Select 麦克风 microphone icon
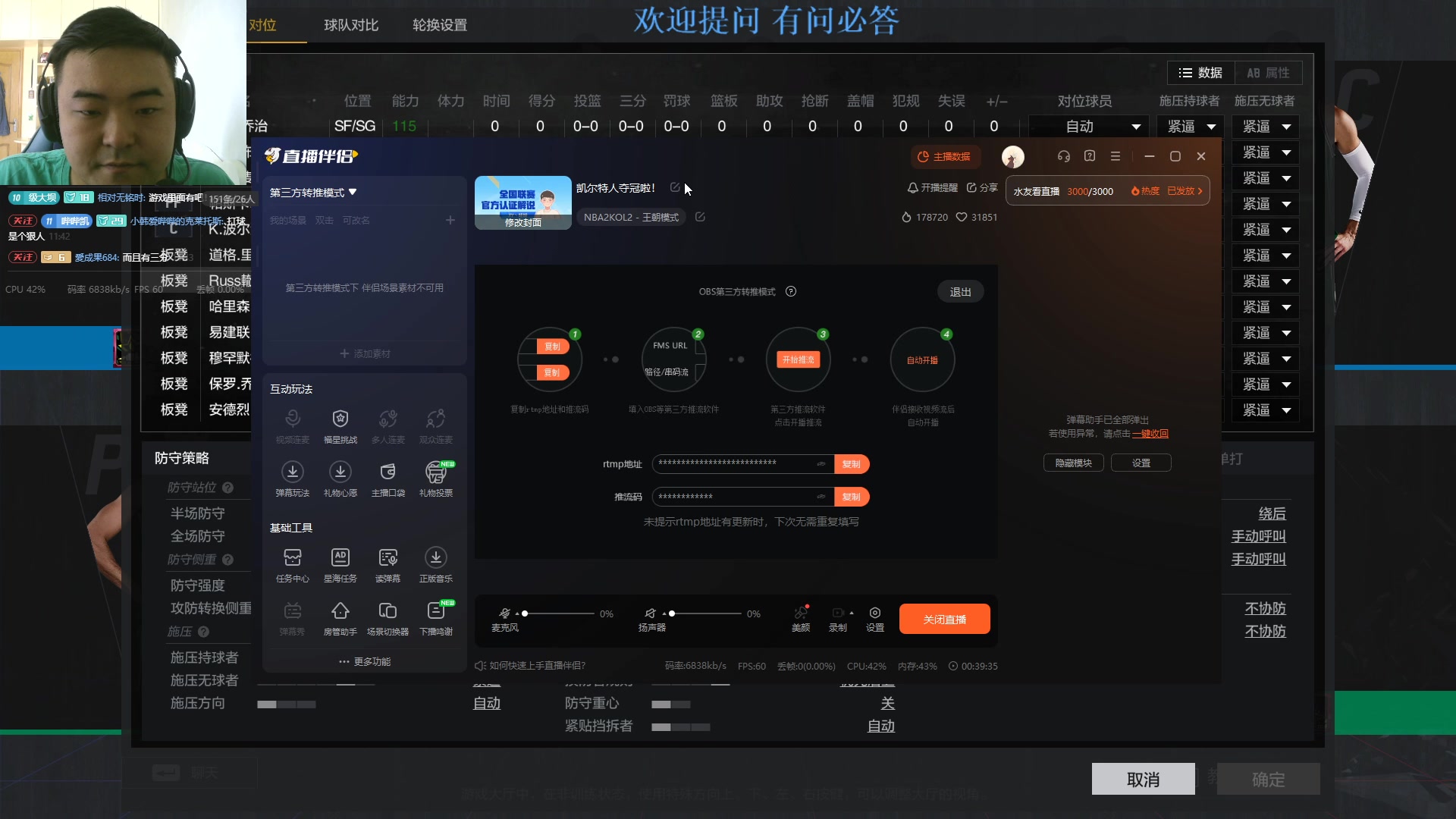This screenshot has height=819, width=1456. click(502, 613)
